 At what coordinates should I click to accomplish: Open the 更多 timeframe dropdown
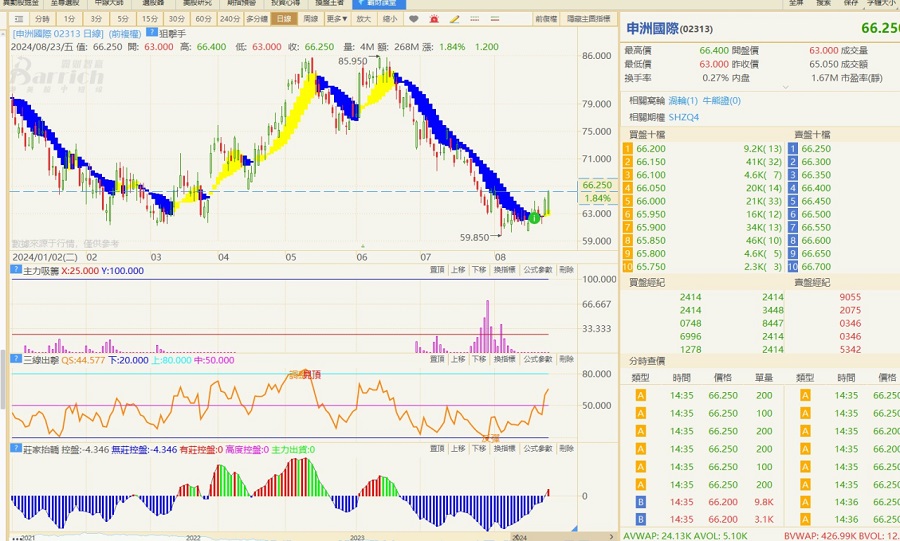point(337,19)
